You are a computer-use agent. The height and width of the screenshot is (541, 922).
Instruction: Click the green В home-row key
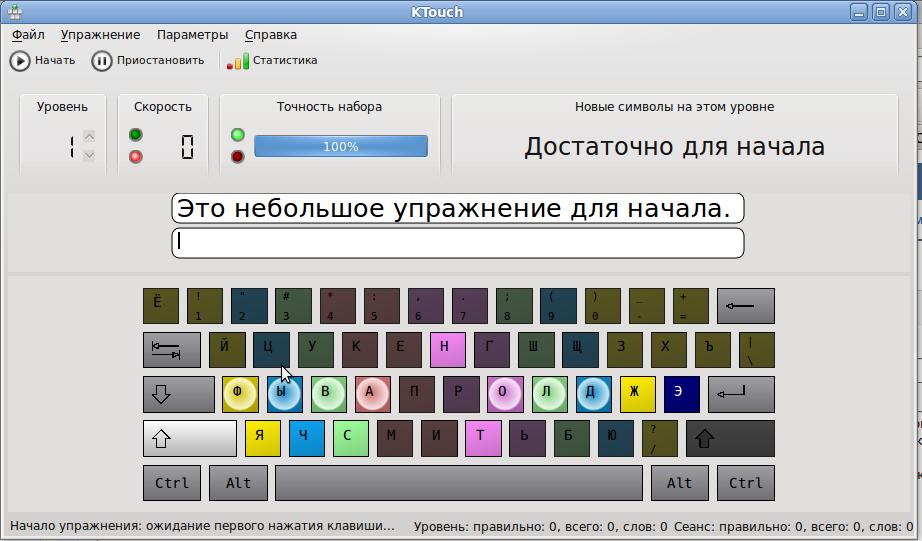pyautogui.click(x=329, y=394)
